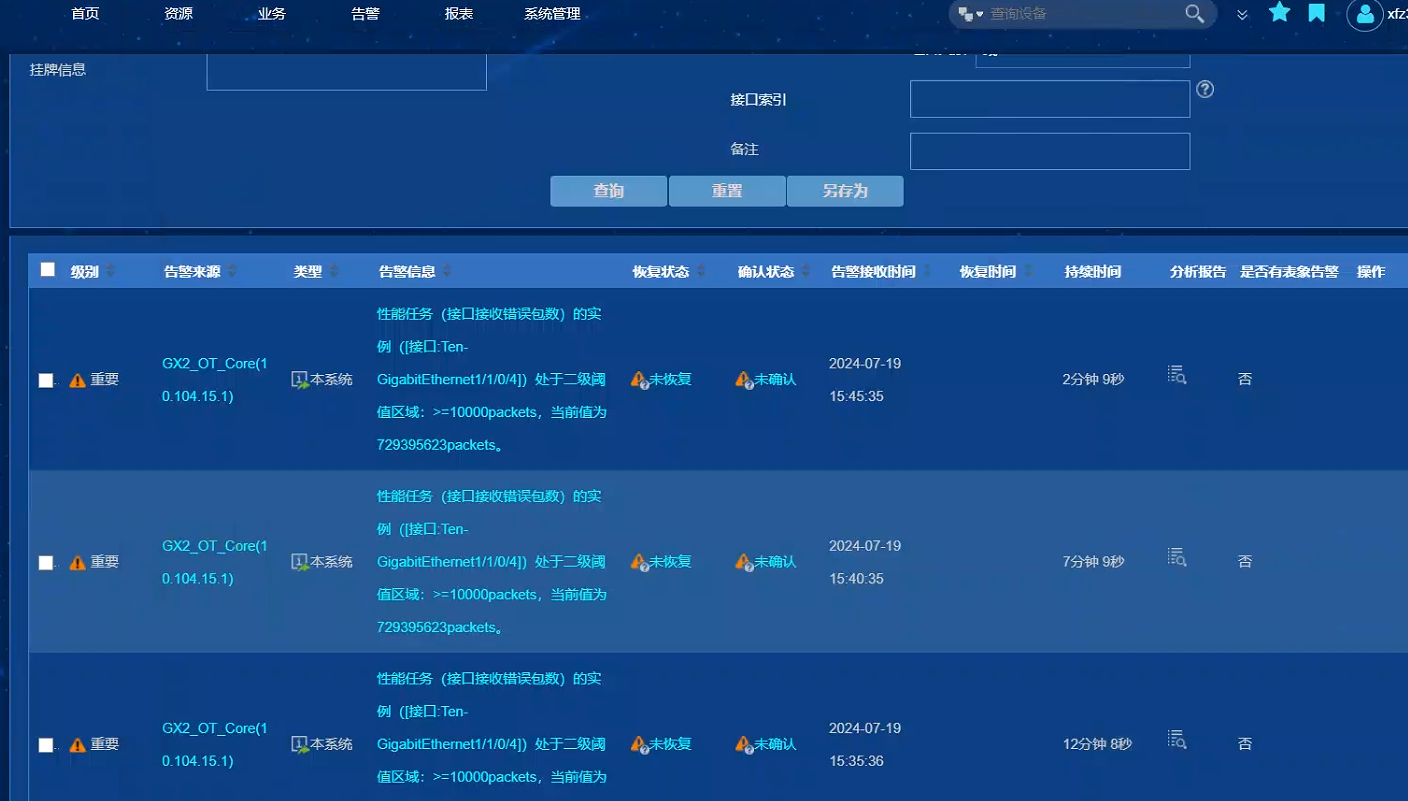Open alarm message link in 15:45:35 row

(492, 380)
